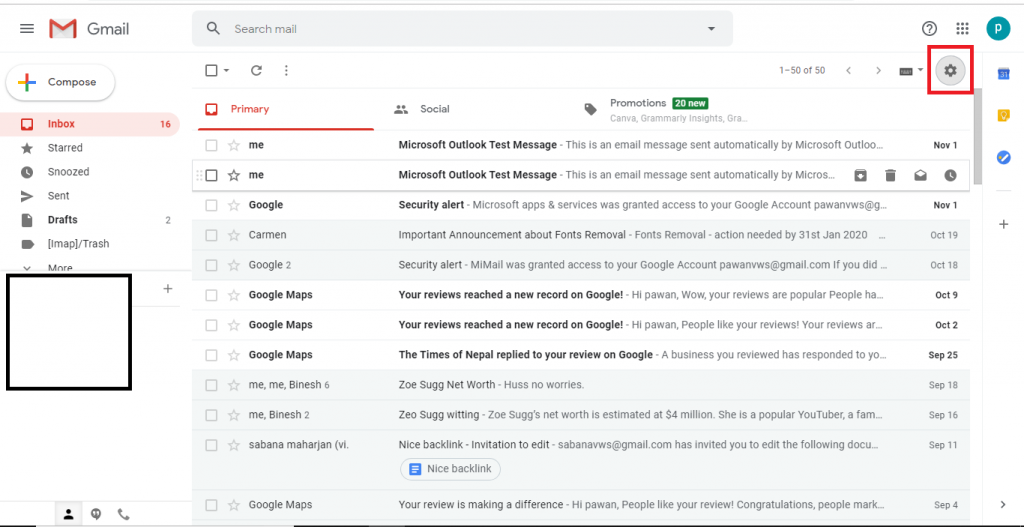Viewport: 1024px width, 527px height.
Task: Select the hovered Outlook Test Message checkbox
Action: click(211, 175)
